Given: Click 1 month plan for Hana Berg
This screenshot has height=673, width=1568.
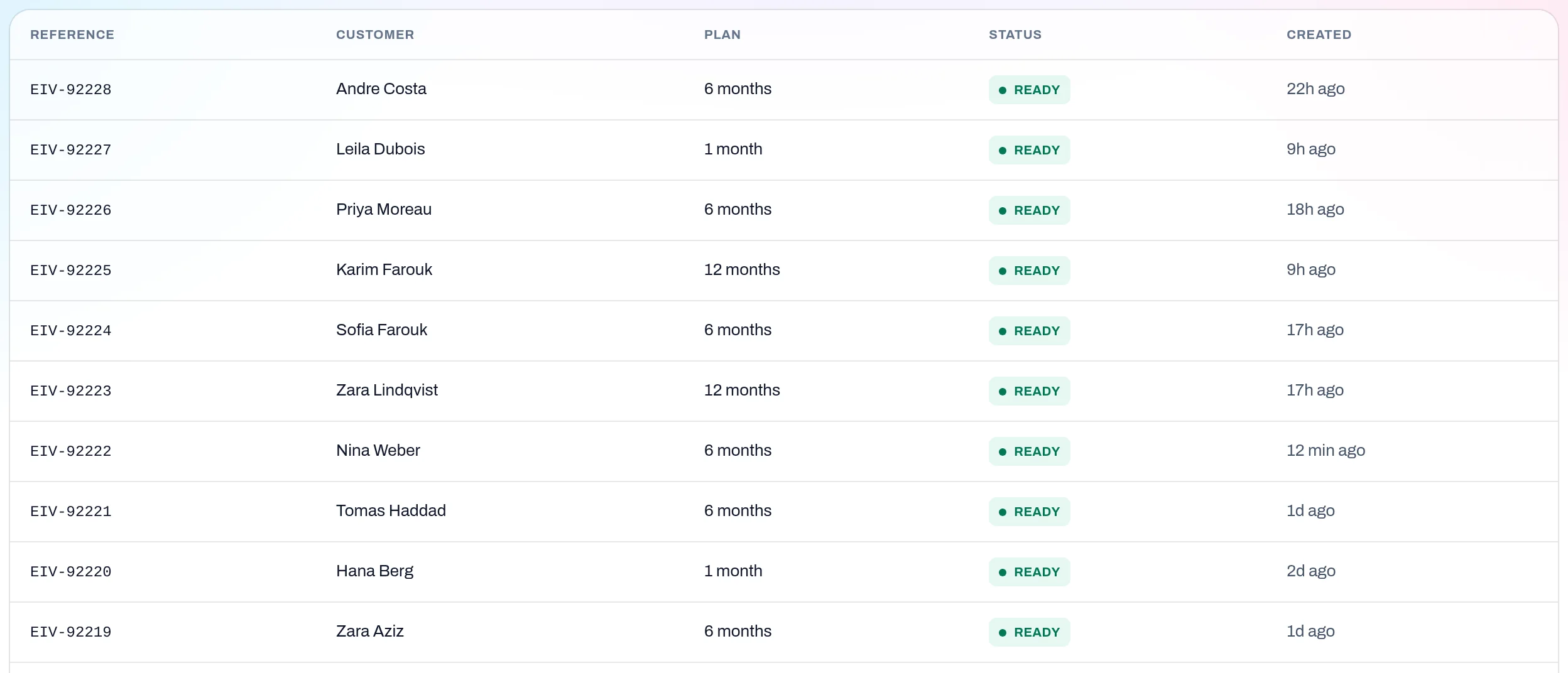Looking at the screenshot, I should pos(733,571).
